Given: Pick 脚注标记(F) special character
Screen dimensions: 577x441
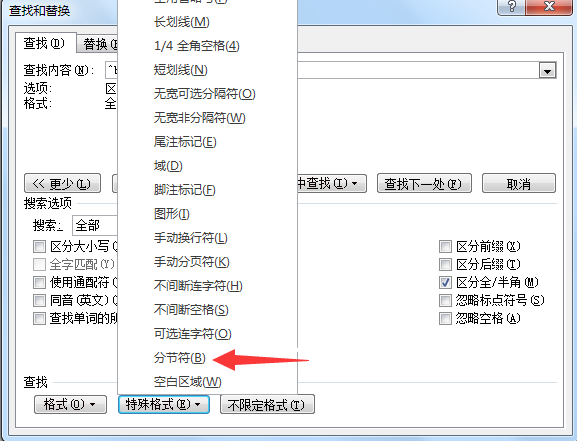Looking at the screenshot, I should click(x=184, y=190).
